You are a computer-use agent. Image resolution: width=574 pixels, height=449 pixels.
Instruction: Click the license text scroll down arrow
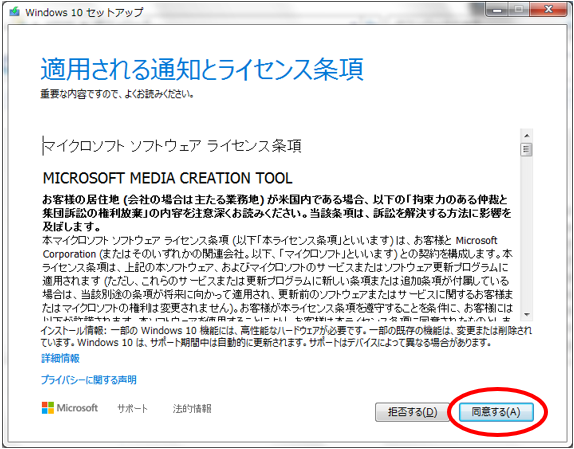coord(527,314)
